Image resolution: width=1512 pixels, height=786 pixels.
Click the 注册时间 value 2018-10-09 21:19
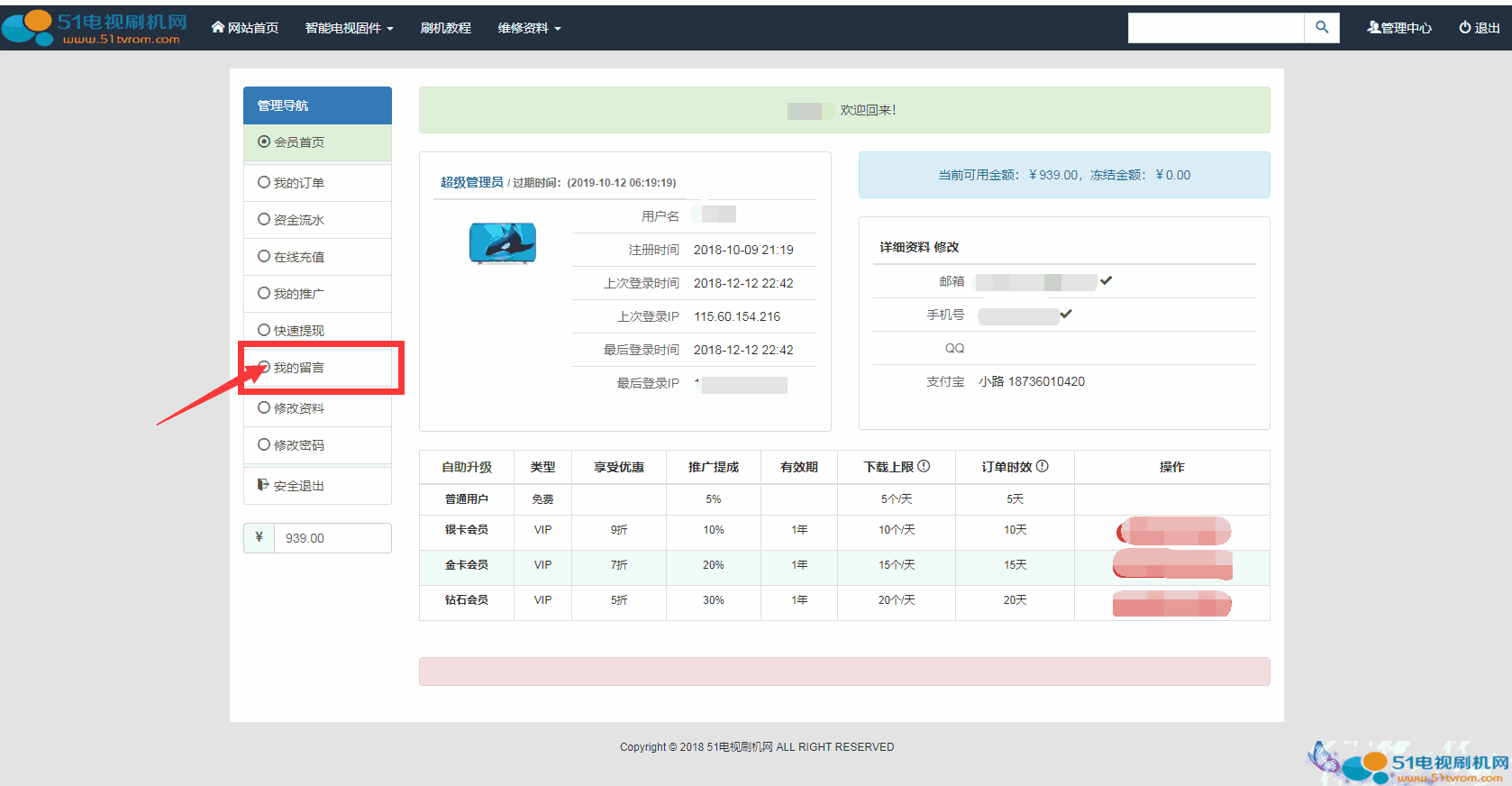pos(743,250)
